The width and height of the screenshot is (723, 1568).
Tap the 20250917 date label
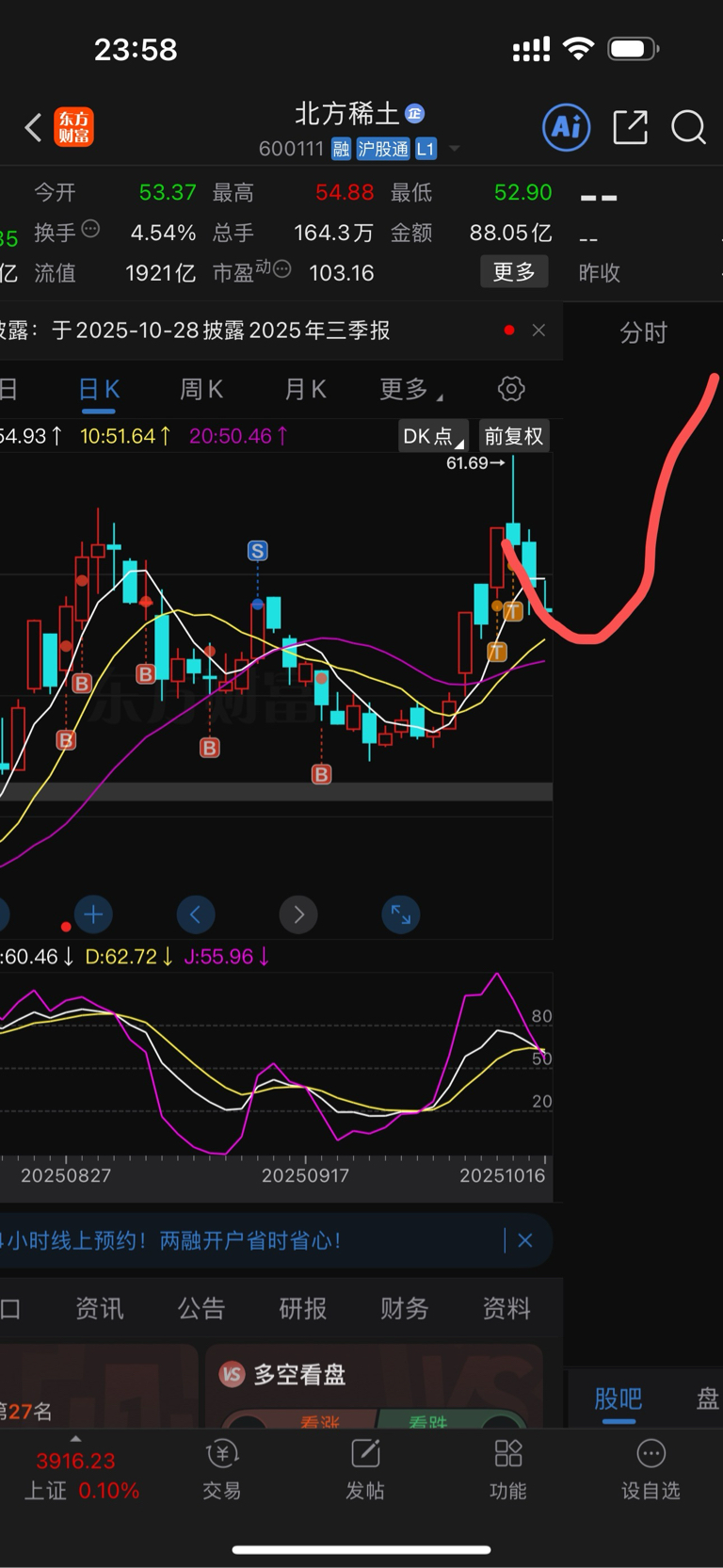[305, 1175]
